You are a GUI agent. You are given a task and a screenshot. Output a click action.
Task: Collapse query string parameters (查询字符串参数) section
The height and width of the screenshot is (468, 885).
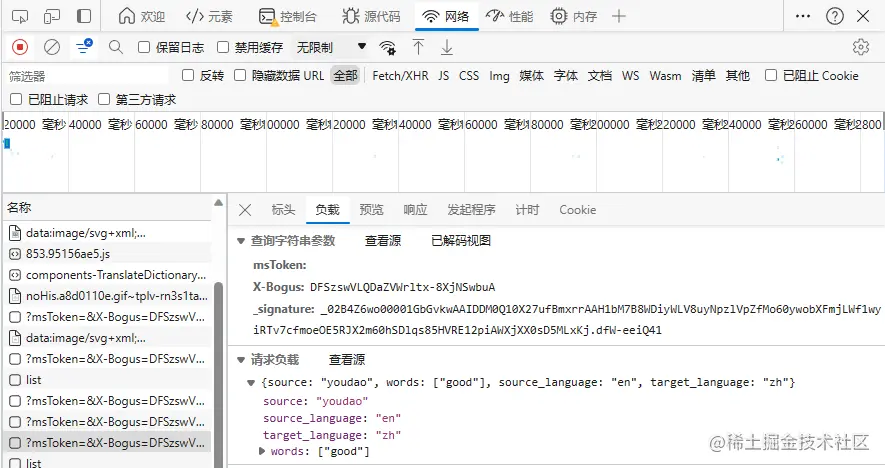click(241, 241)
